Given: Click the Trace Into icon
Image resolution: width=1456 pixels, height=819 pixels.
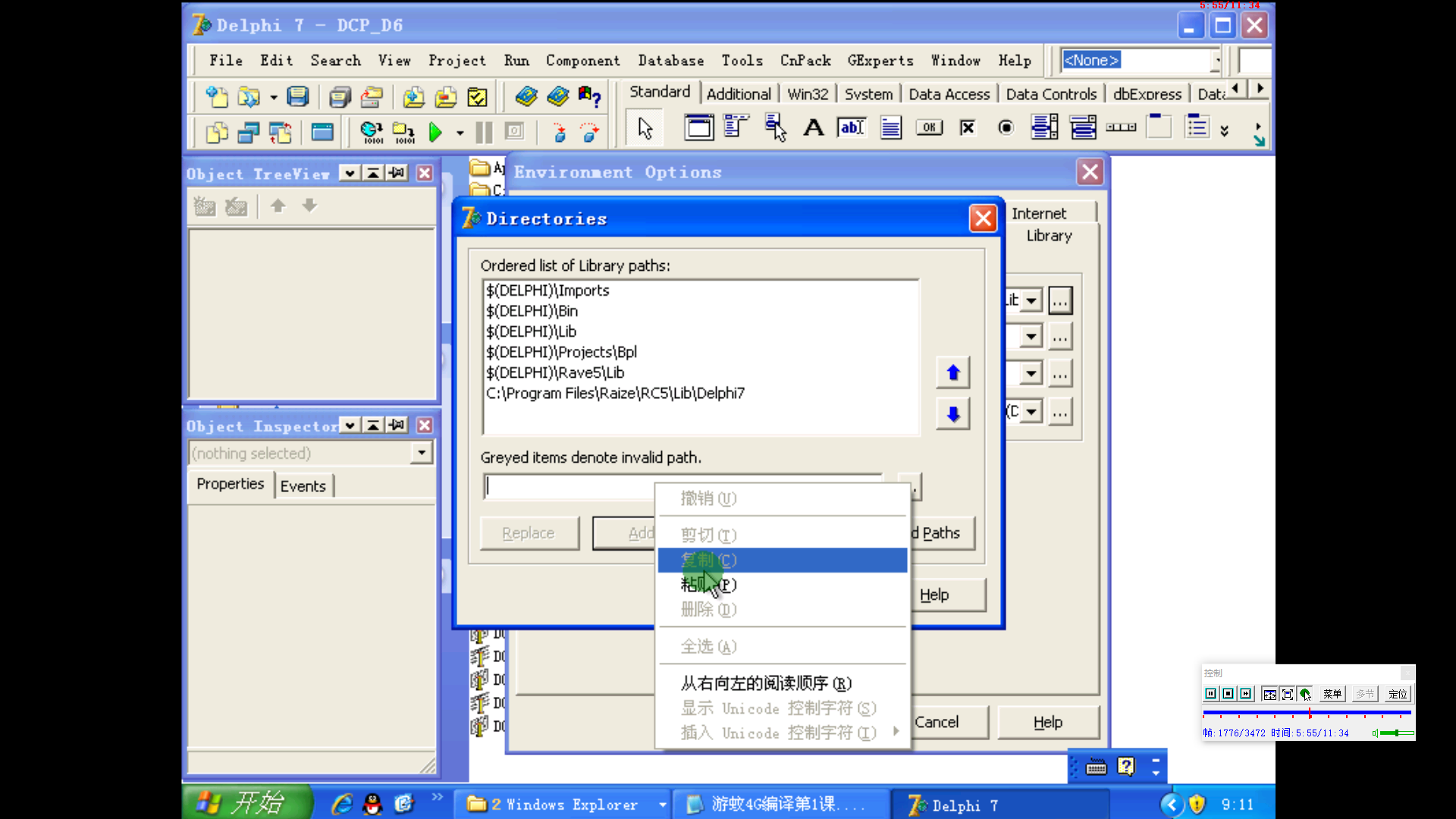Looking at the screenshot, I should 559,133.
